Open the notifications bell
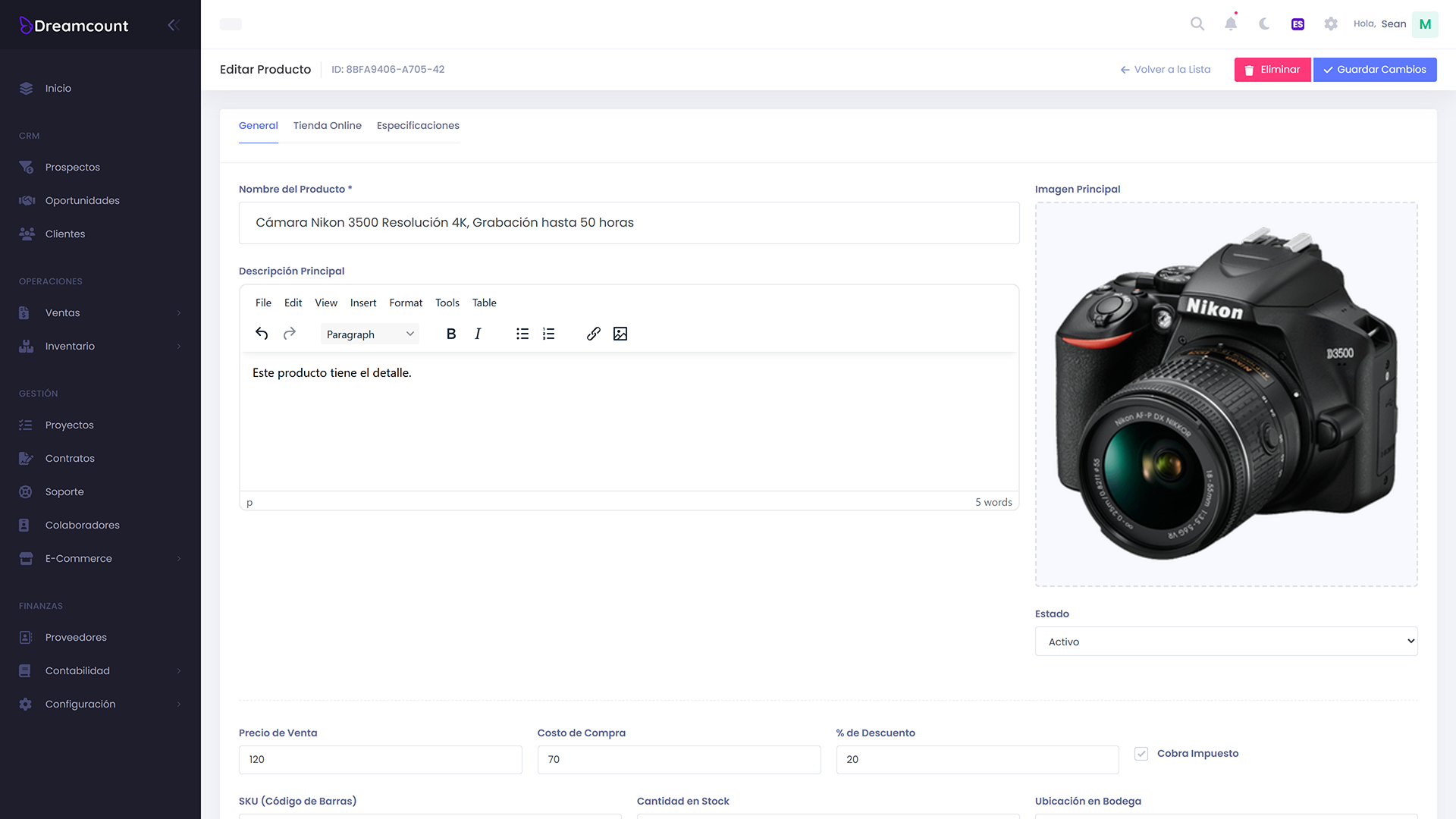 pyautogui.click(x=1230, y=24)
